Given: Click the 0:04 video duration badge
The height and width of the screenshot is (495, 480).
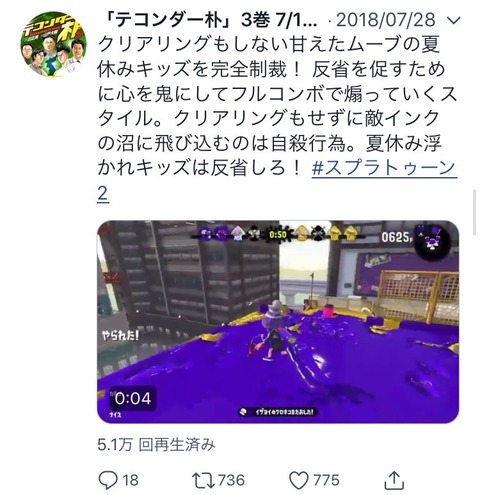Looking at the screenshot, I should click(133, 398).
